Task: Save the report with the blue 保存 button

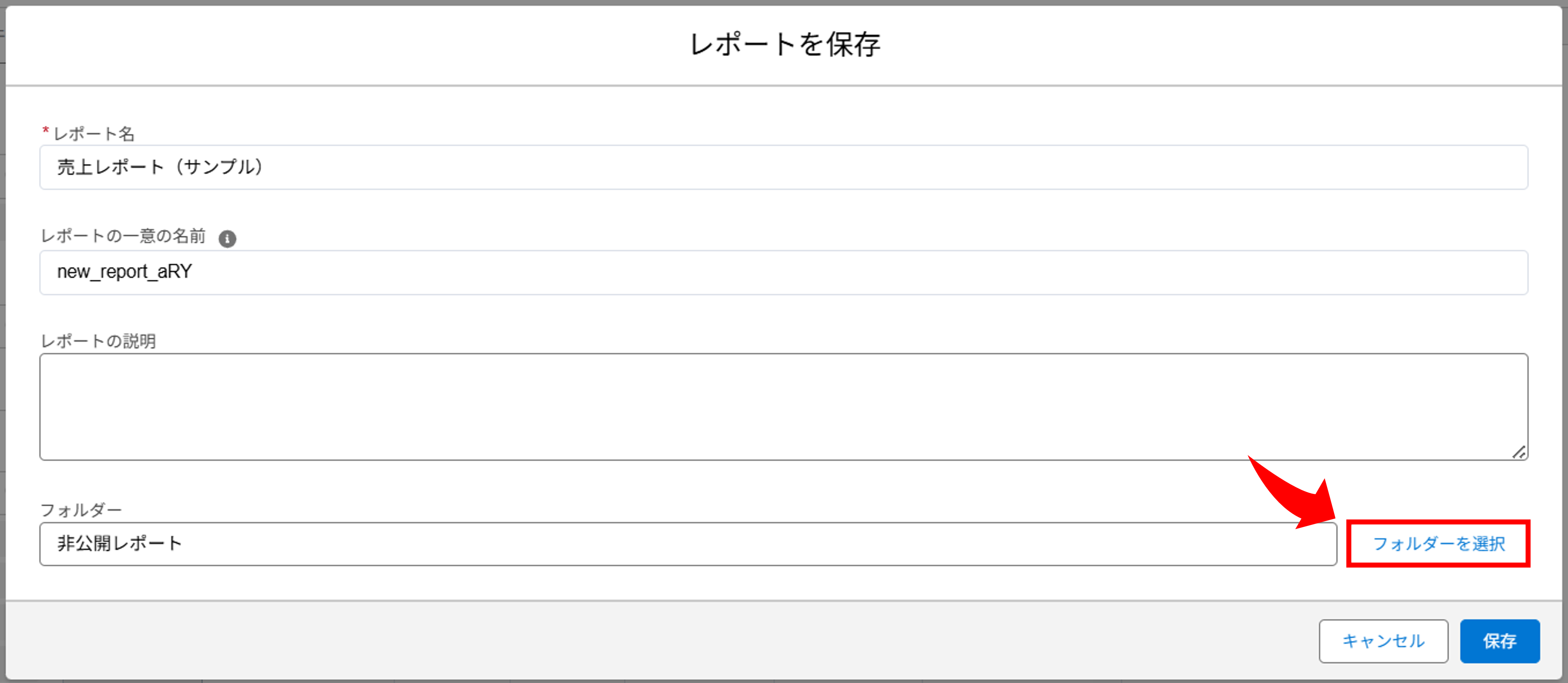Action: pyautogui.click(x=1499, y=641)
